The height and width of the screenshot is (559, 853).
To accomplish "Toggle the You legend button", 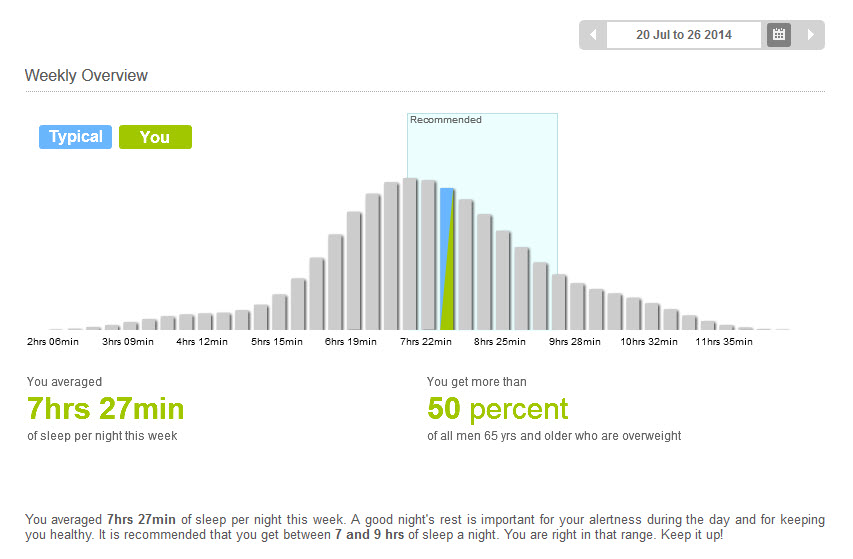I will tap(155, 137).
